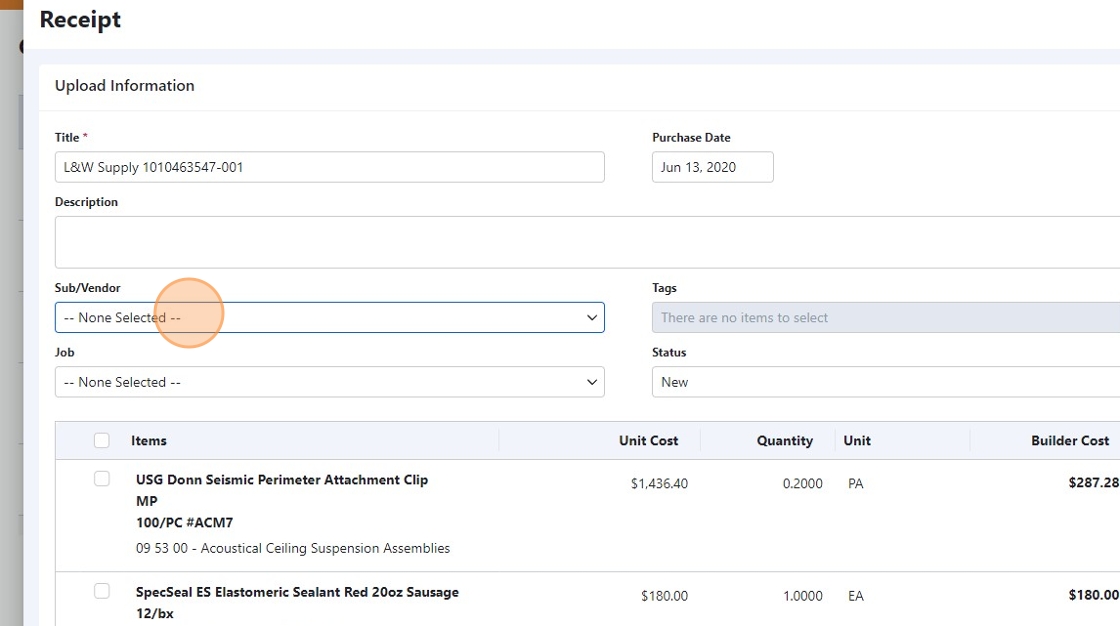1120x626 pixels.
Task: Sort by the Unit Cost column header
Action: pyautogui.click(x=649, y=441)
